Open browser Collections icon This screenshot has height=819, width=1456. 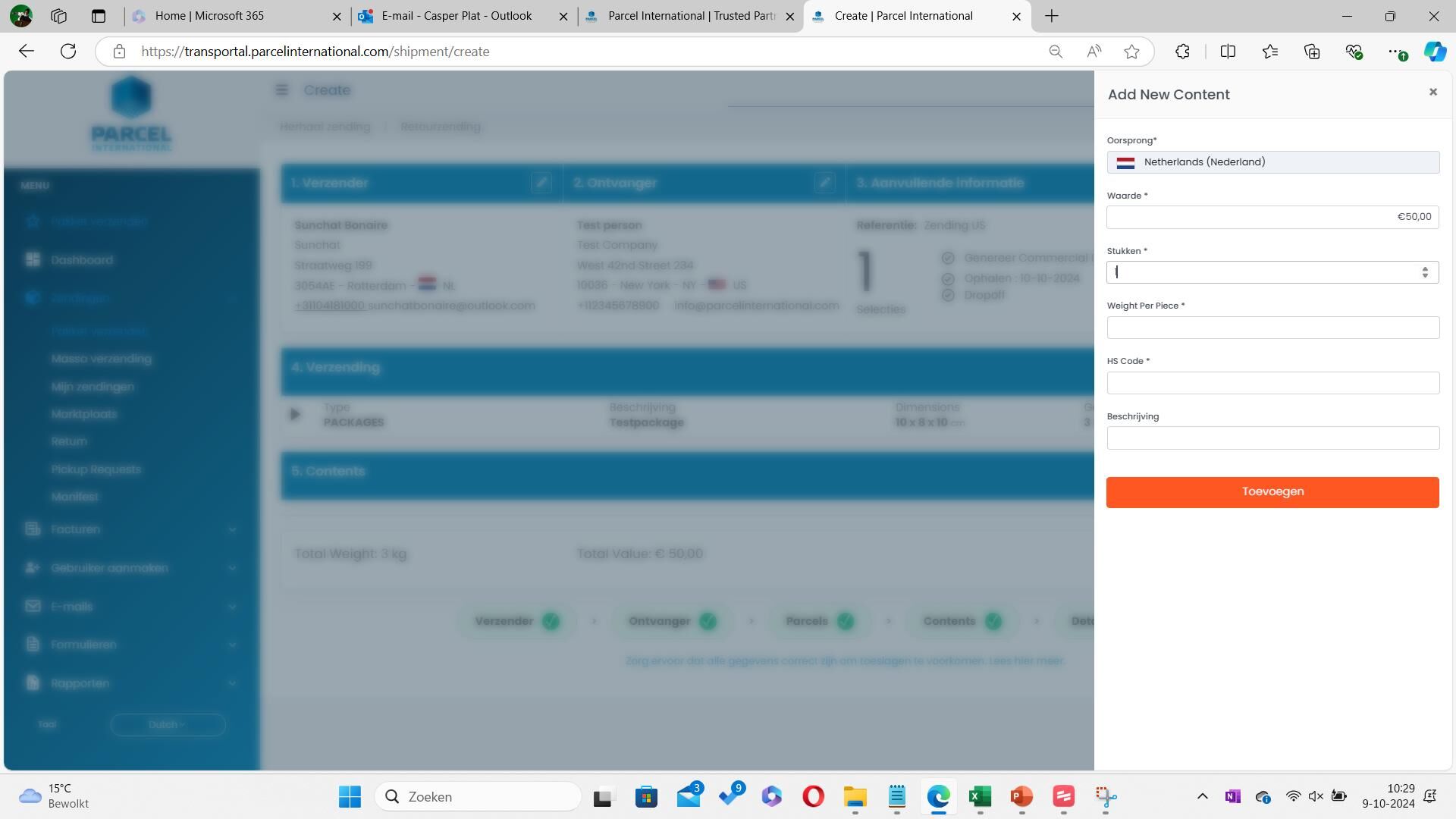tap(1311, 52)
